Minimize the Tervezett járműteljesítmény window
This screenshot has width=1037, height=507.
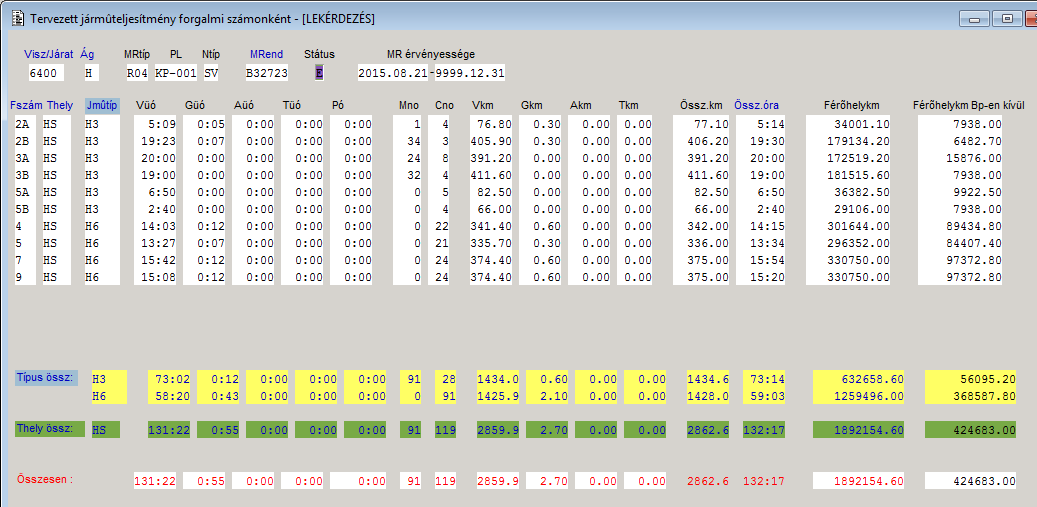click(x=974, y=20)
